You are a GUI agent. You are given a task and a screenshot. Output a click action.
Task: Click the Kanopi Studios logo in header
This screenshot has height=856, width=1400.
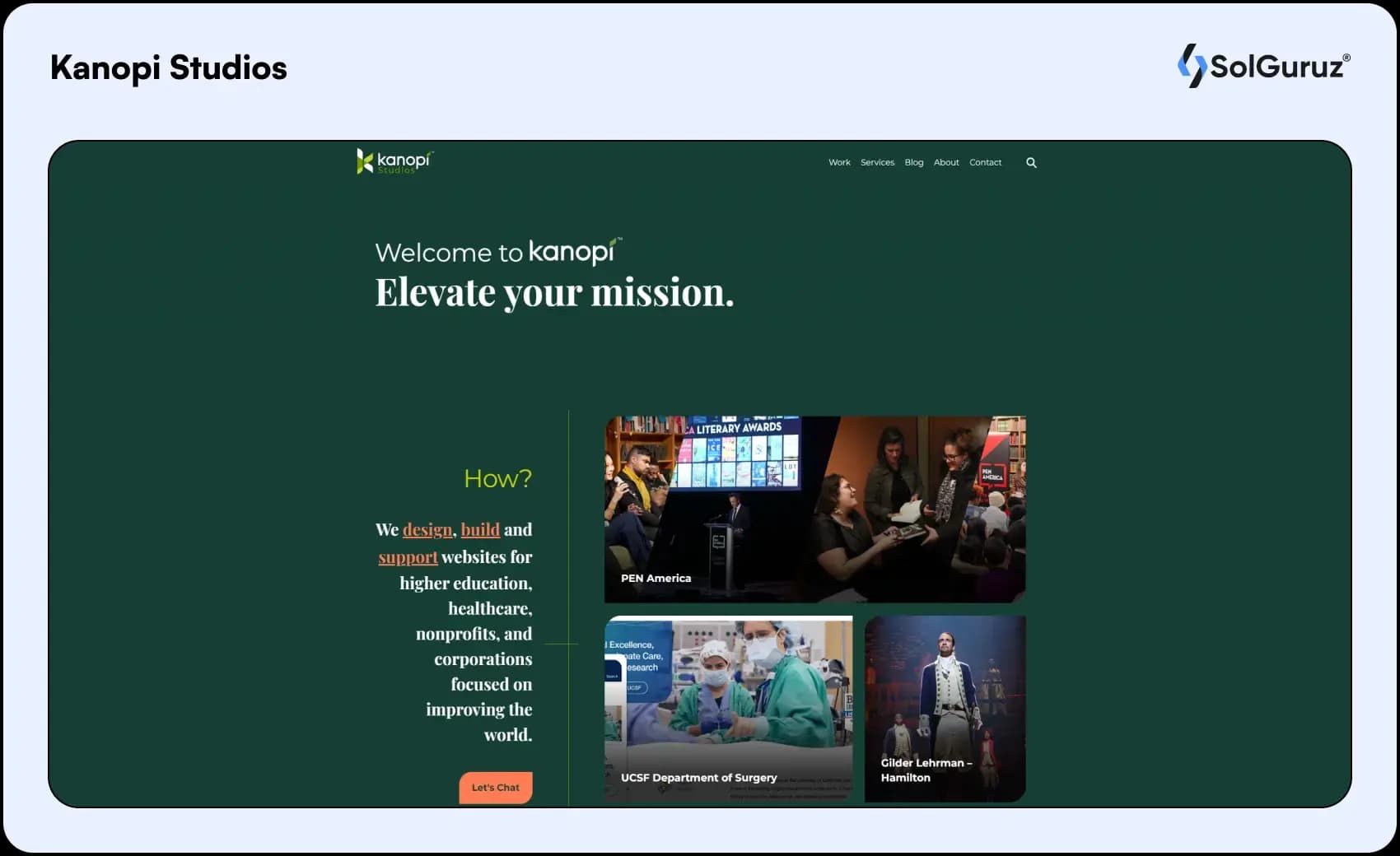(x=394, y=161)
